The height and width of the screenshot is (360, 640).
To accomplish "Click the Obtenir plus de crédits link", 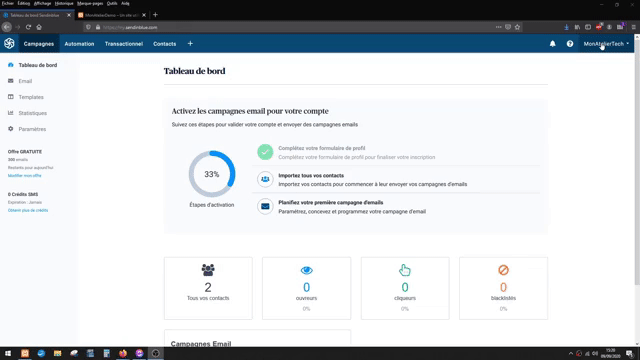I will (x=28, y=210).
